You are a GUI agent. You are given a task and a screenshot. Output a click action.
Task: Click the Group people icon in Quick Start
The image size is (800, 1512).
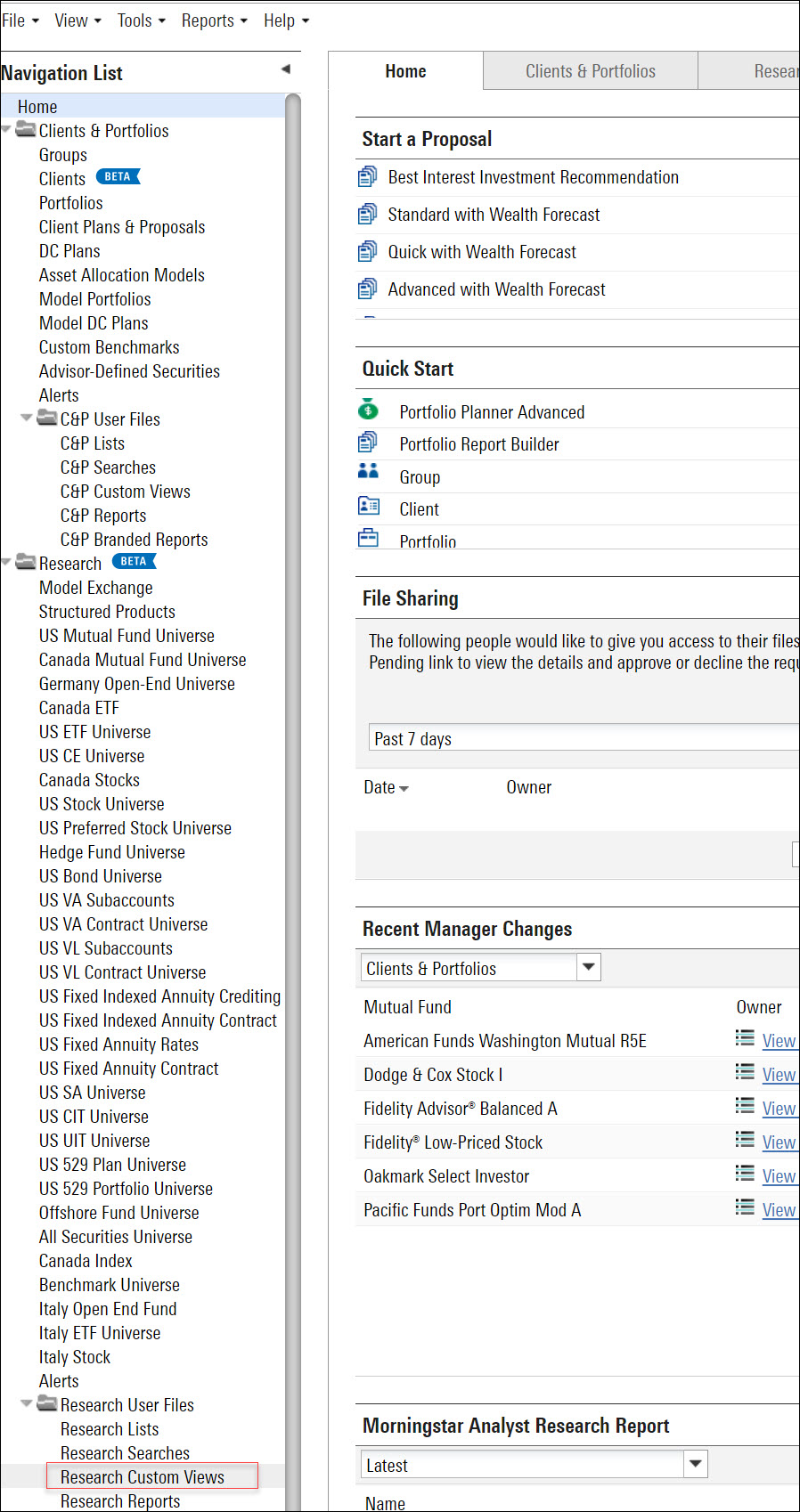pos(368,471)
